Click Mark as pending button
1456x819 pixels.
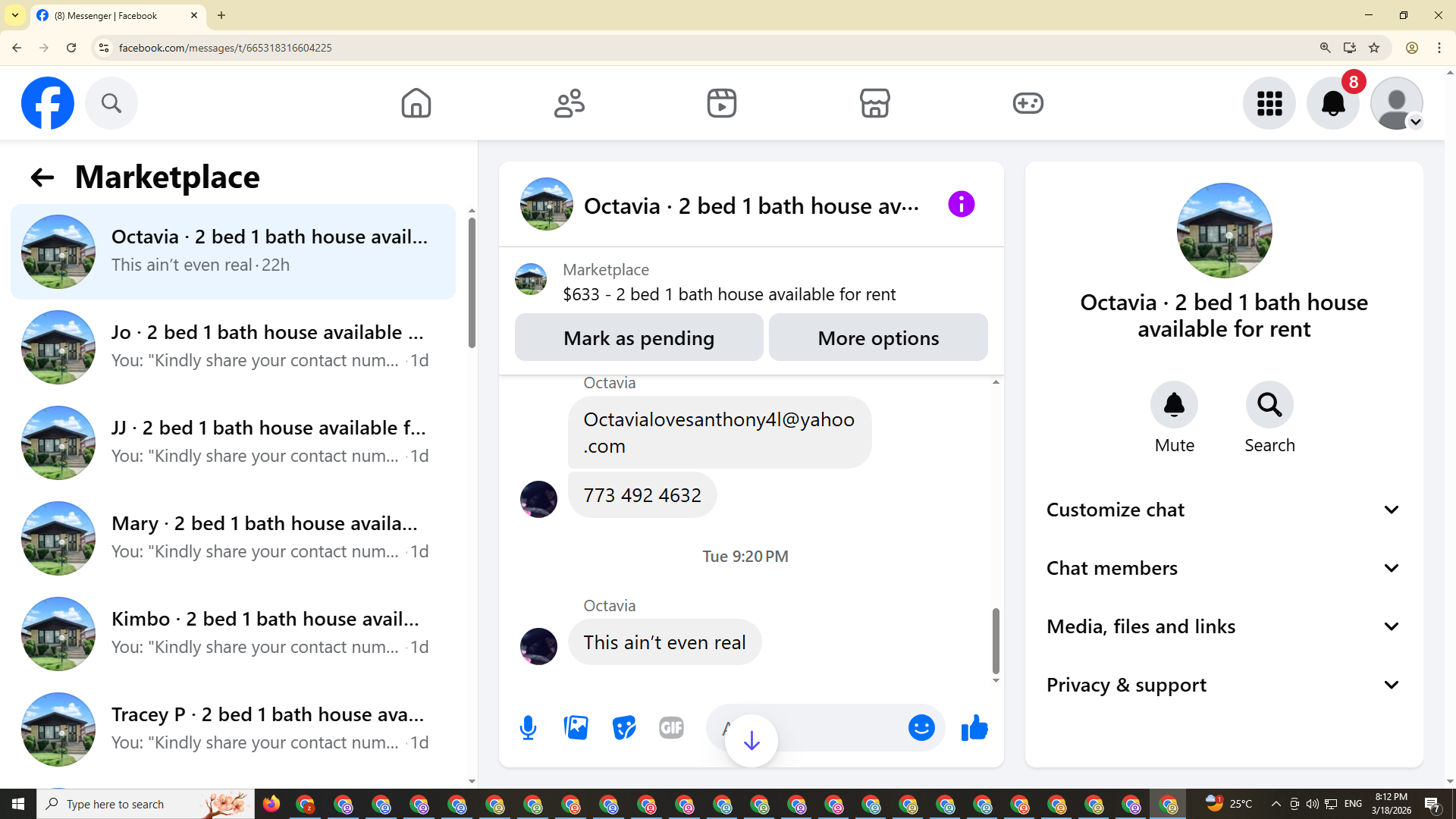click(x=639, y=338)
